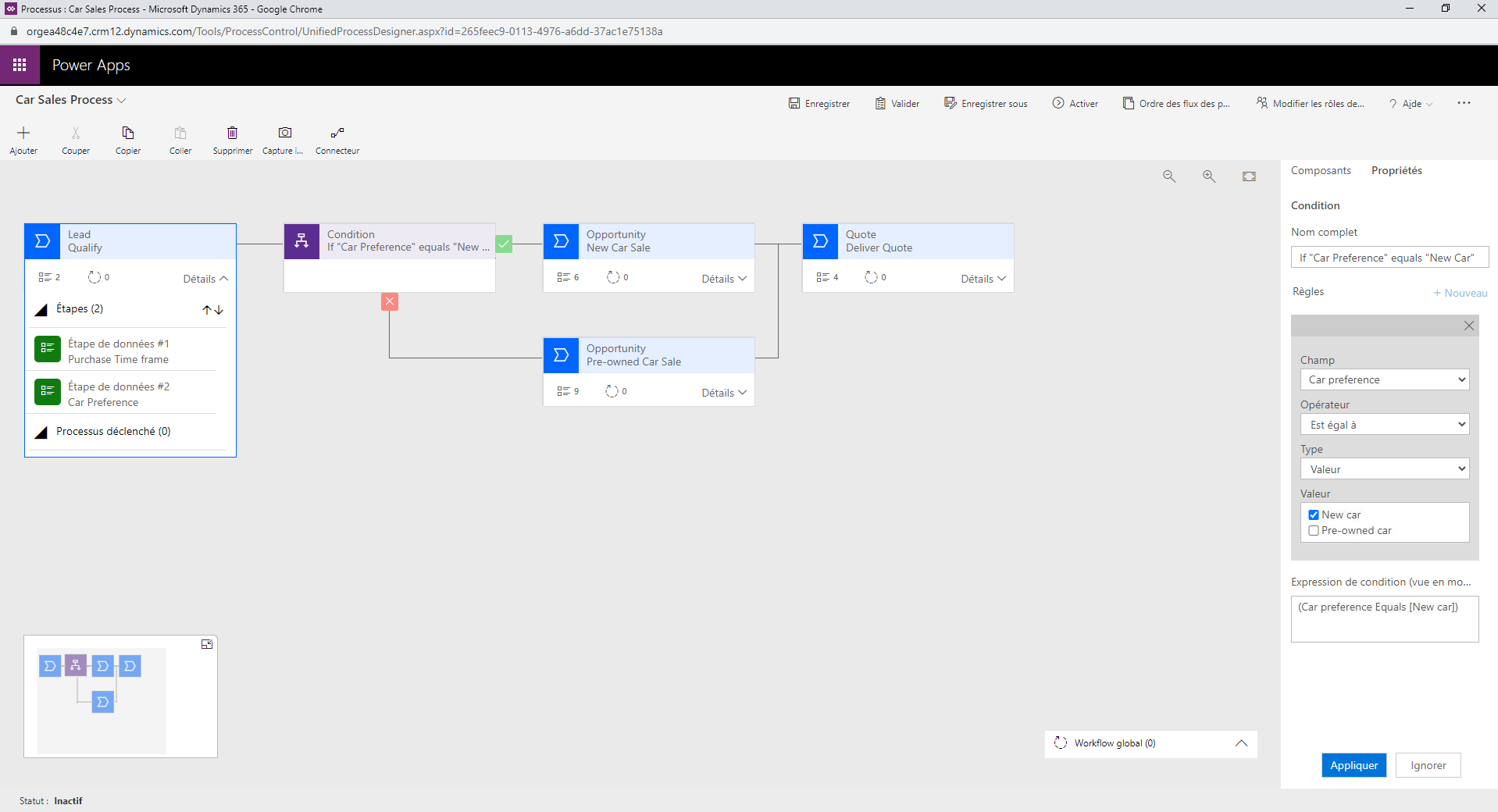This screenshot has width=1498, height=812.
Task: Click the green checkmark on Condition
Action: (505, 244)
